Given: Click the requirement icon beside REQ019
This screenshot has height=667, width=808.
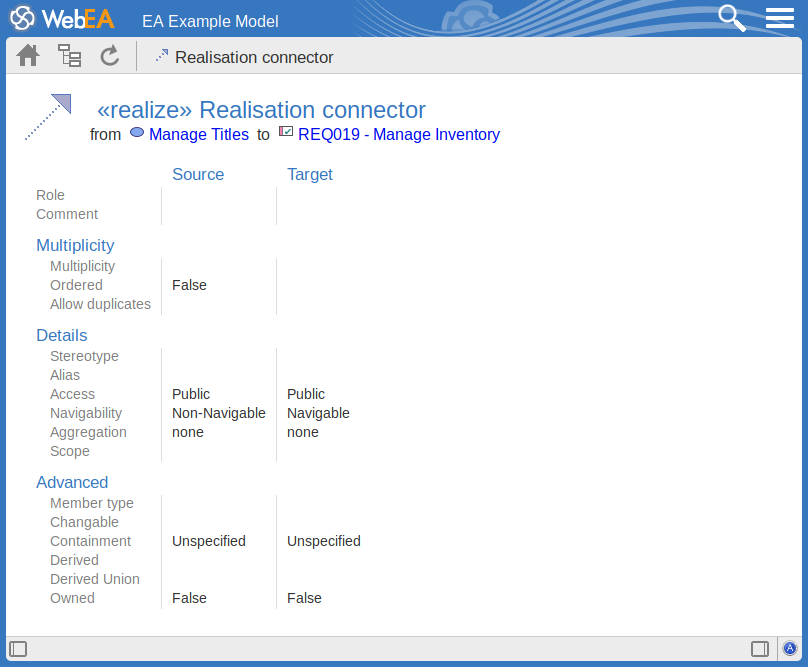Looking at the screenshot, I should (x=285, y=132).
